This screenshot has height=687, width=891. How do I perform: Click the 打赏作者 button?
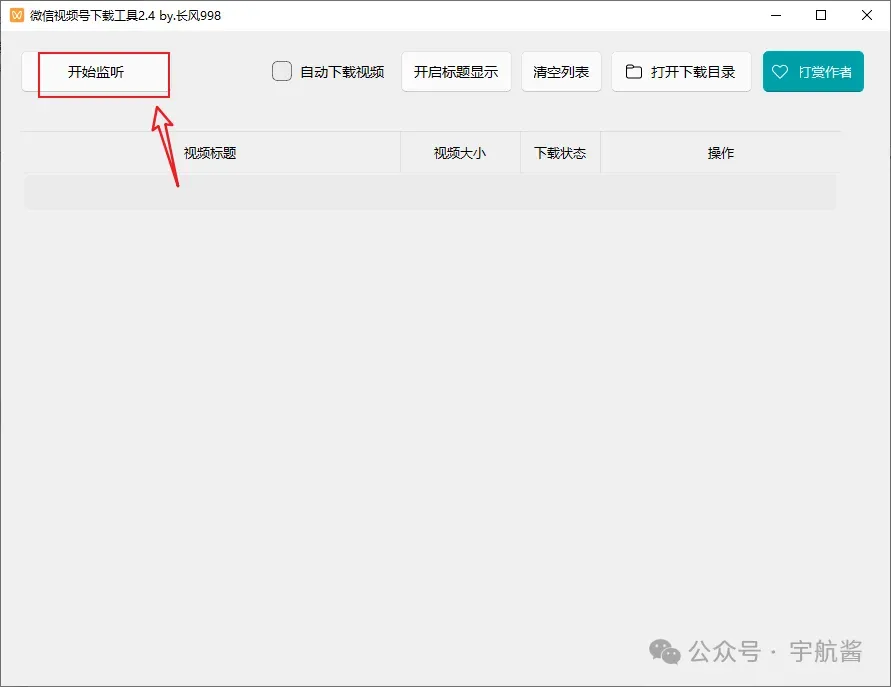(813, 72)
